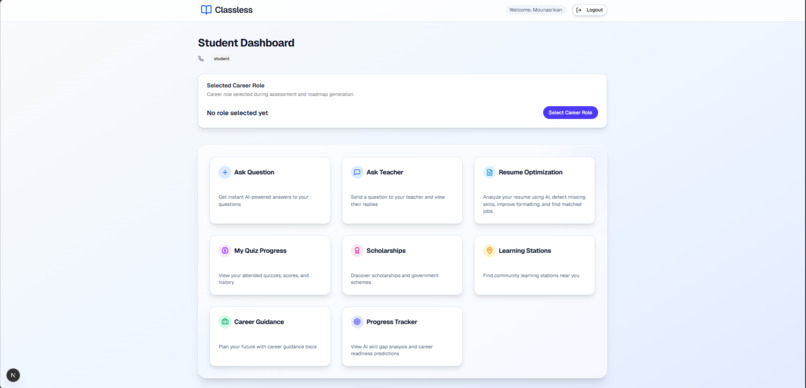806x388 pixels.
Task: Open the Ask Question card title
Action: 254,172
